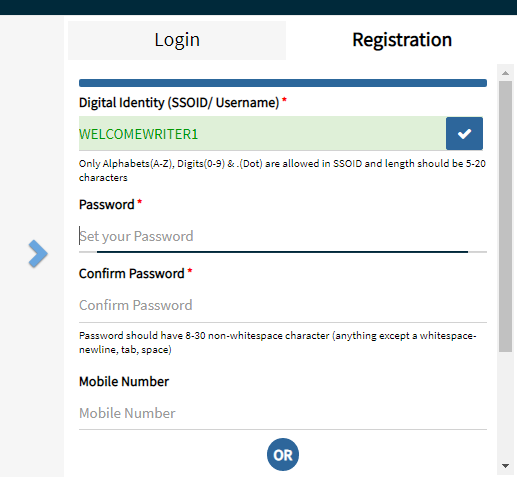This screenshot has height=477, width=517.
Task: Click the Mobile Number input field
Action: point(283,413)
